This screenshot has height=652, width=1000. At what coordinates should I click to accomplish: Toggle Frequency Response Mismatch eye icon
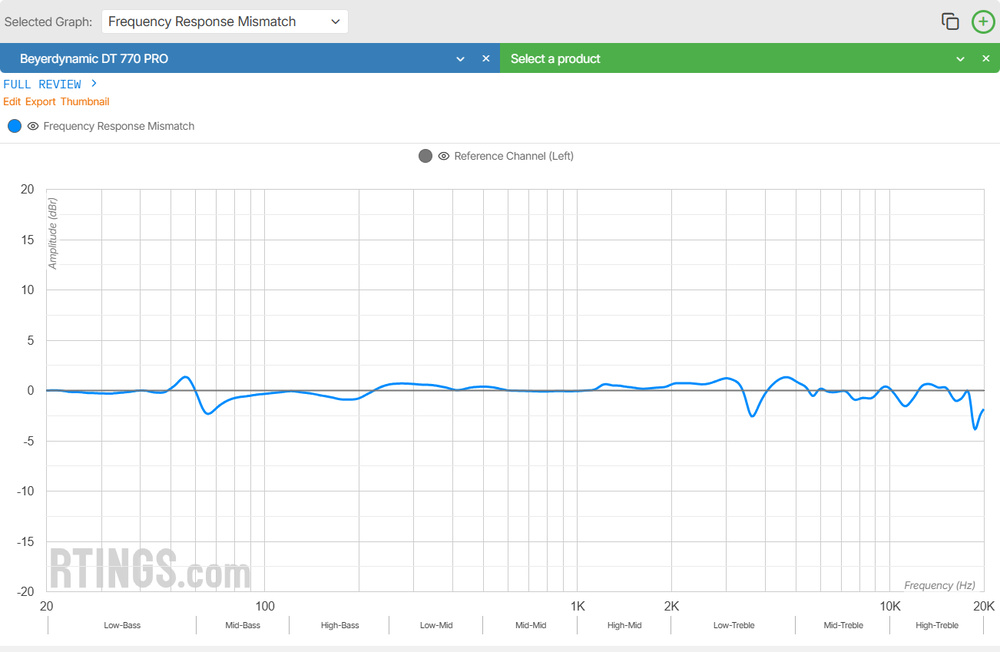(33, 127)
